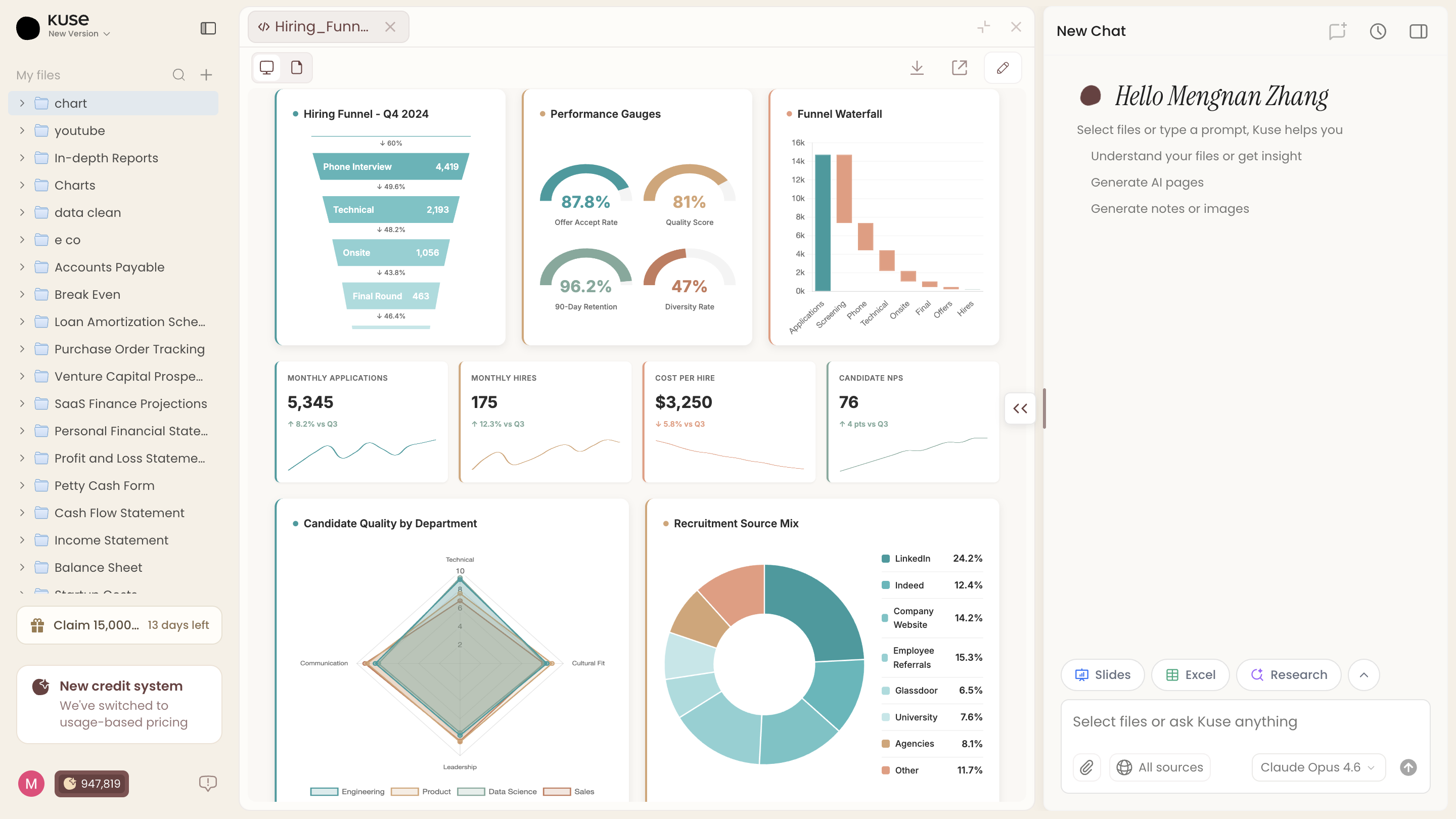Switch to desktop preview mode
Screen dimensions: 1456x819
click(x=267, y=68)
